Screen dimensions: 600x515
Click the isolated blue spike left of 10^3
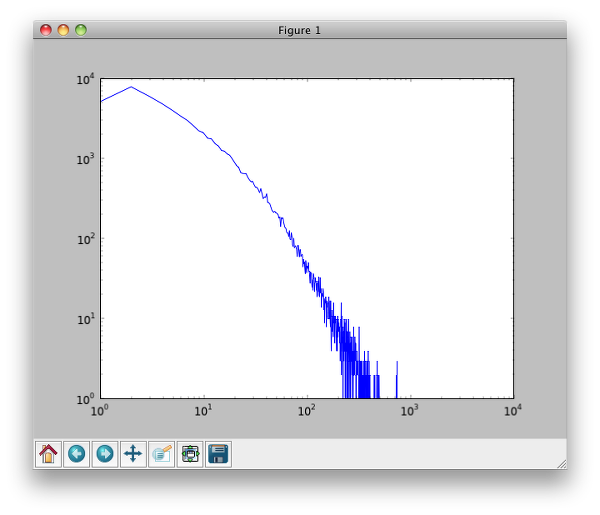[397, 379]
